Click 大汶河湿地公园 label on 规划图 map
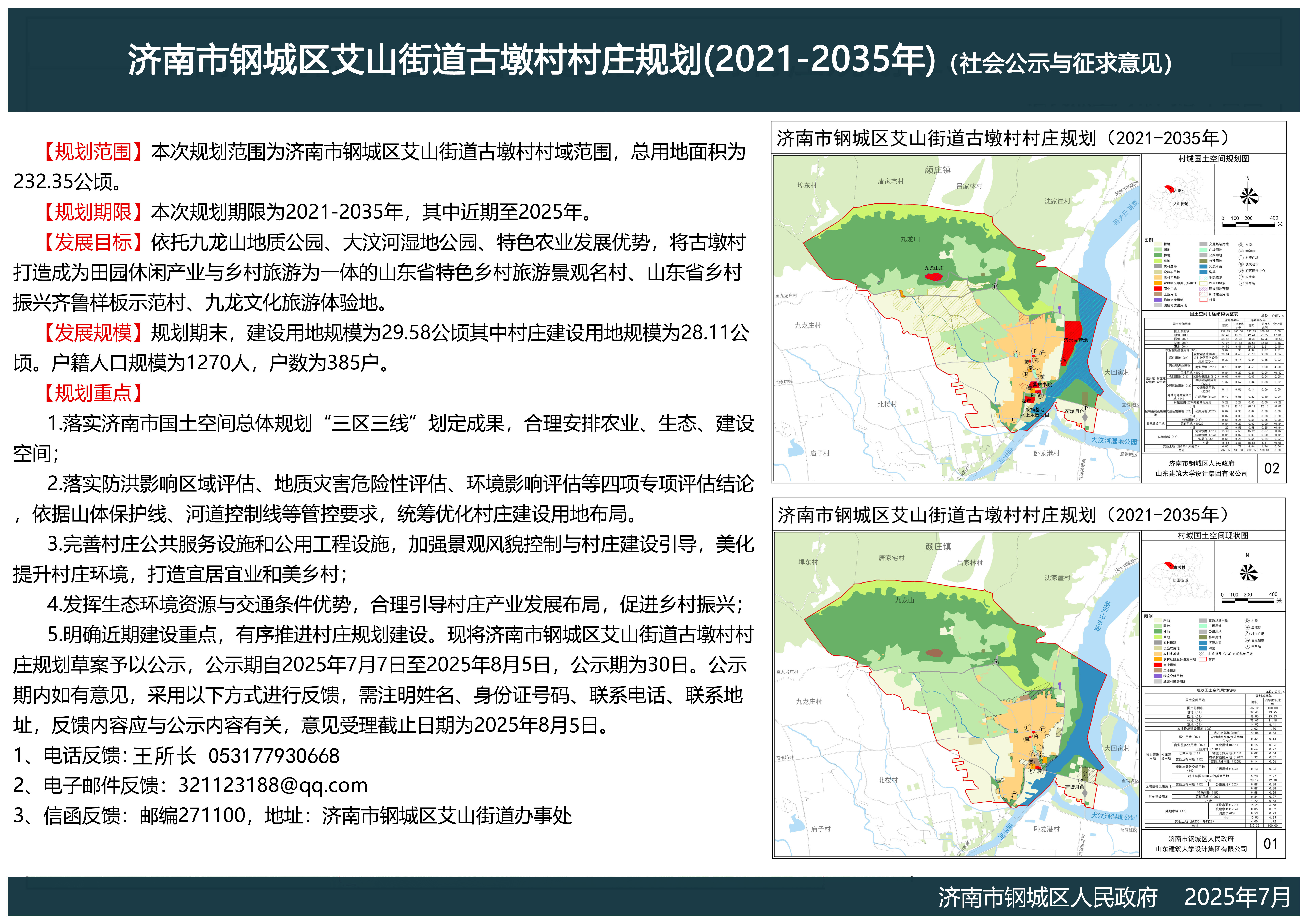 (x=1114, y=441)
